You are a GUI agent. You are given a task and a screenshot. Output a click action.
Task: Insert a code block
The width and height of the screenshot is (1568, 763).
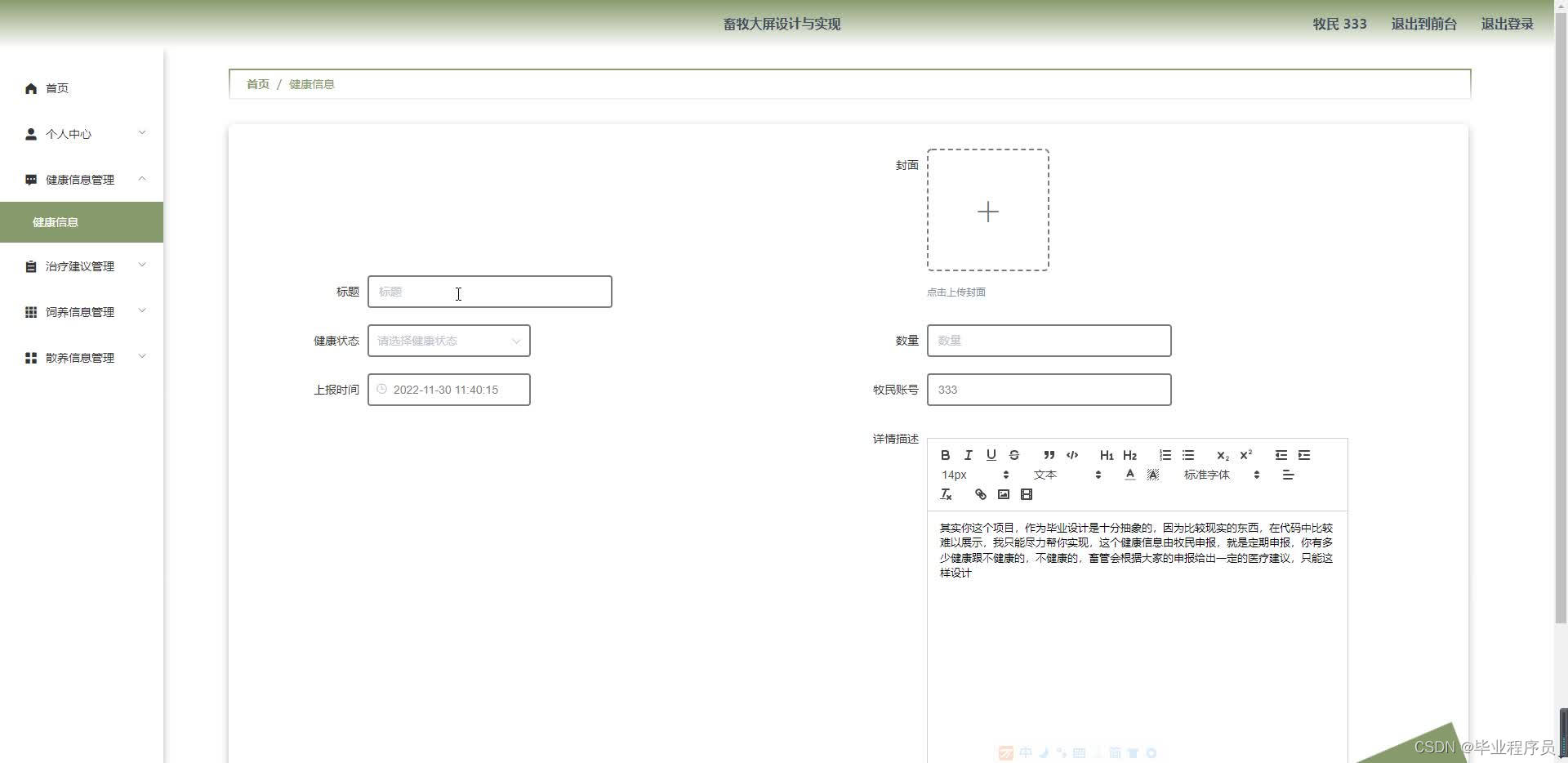point(1071,455)
